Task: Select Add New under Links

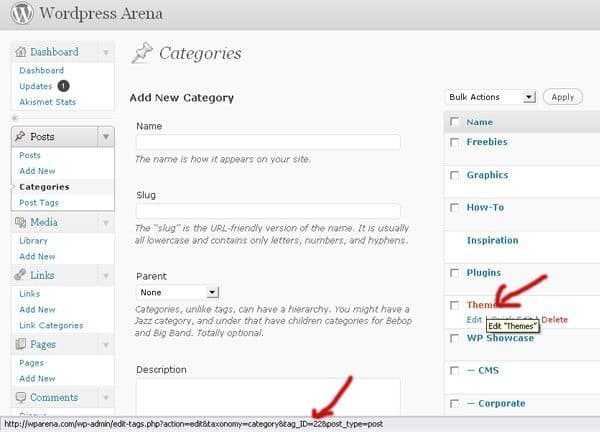Action: click(37, 310)
